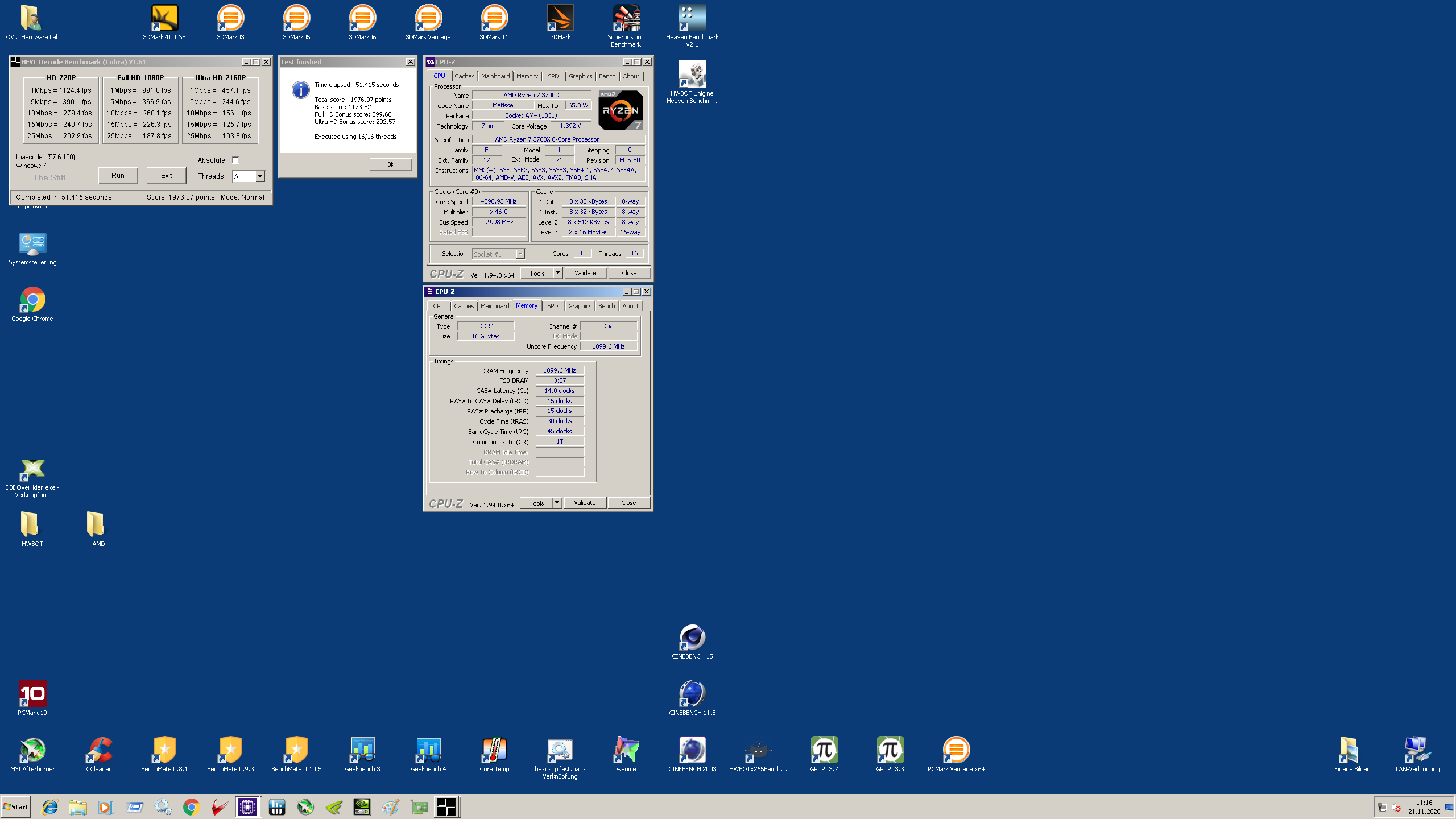Open The Stilt link in HEVC benchmark
1456x819 pixels.
(49, 177)
